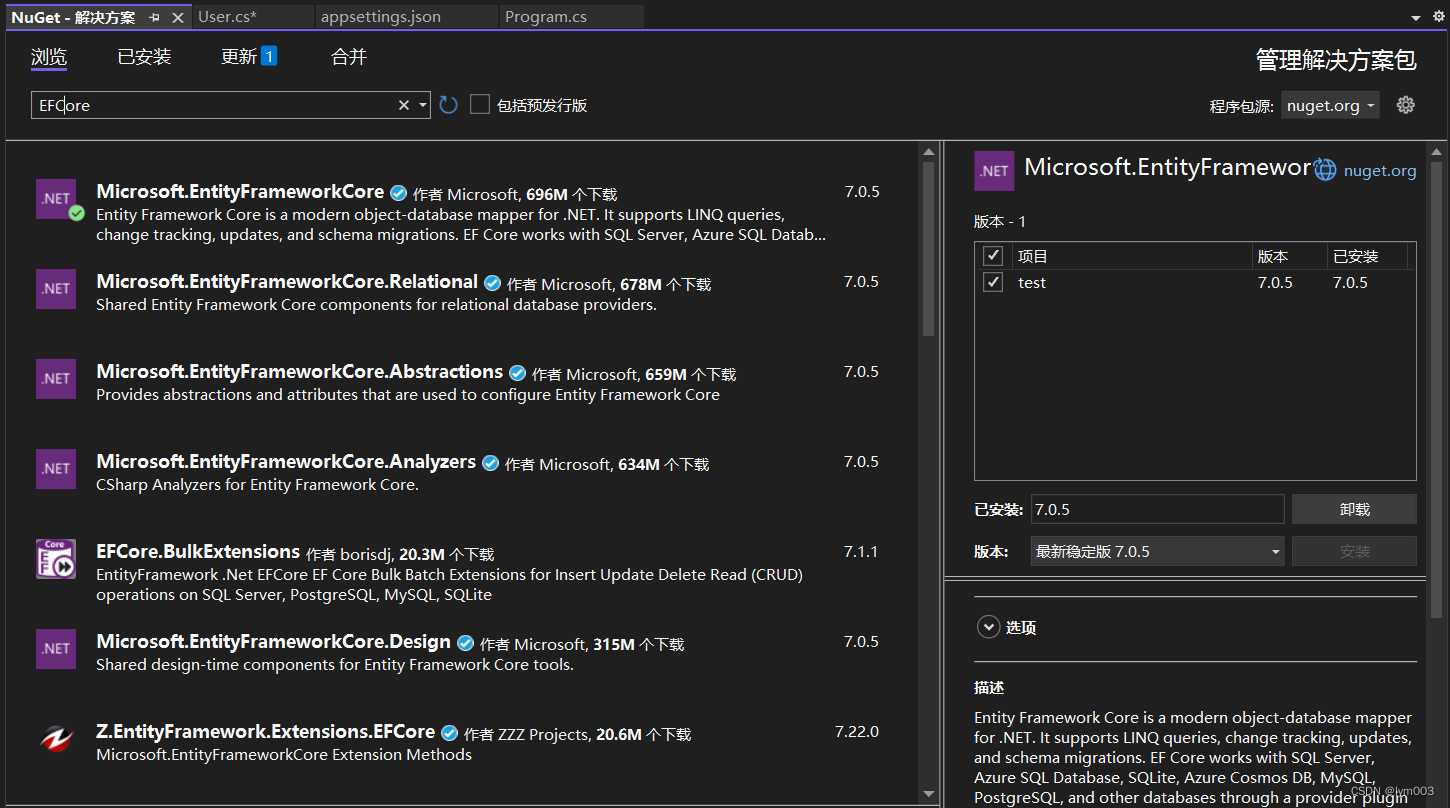Click the refresh search results icon
Image resolution: width=1450 pixels, height=808 pixels.
(x=448, y=105)
